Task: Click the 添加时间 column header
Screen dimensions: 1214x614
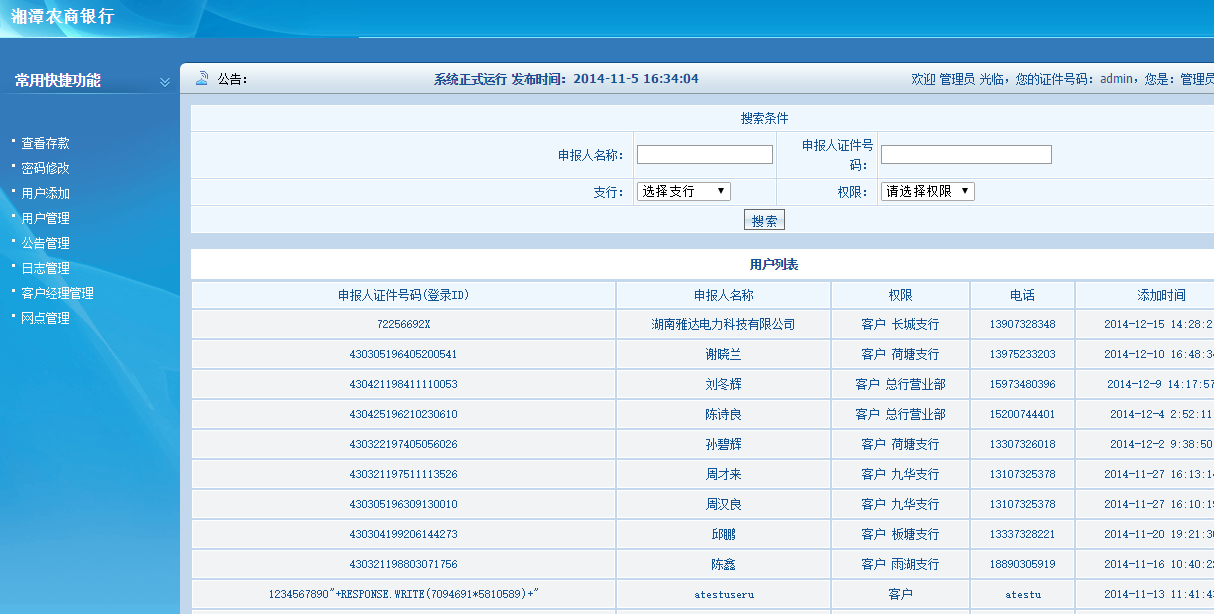Action: click(x=1162, y=295)
